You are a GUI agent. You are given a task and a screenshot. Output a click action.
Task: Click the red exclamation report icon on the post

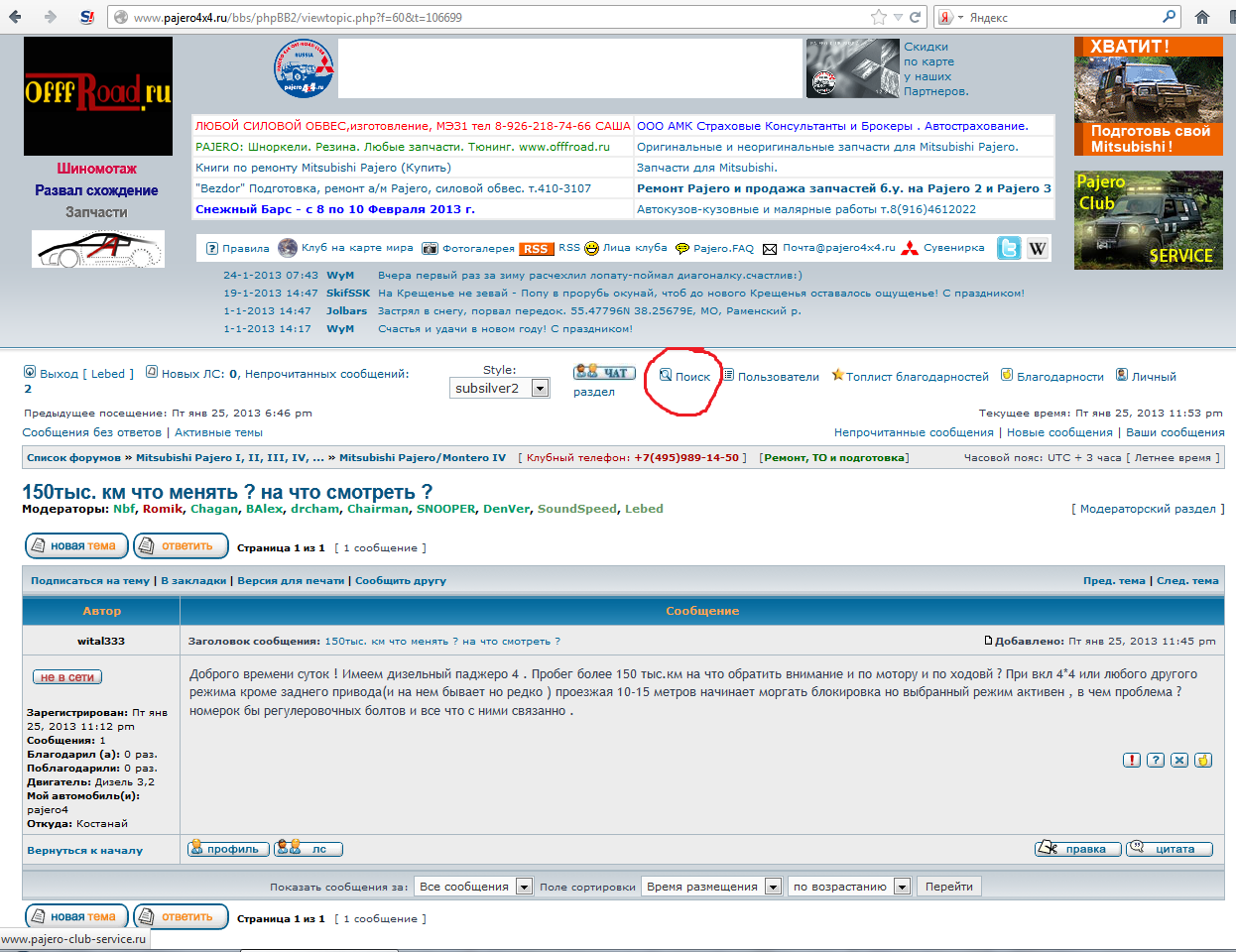click(x=1132, y=760)
